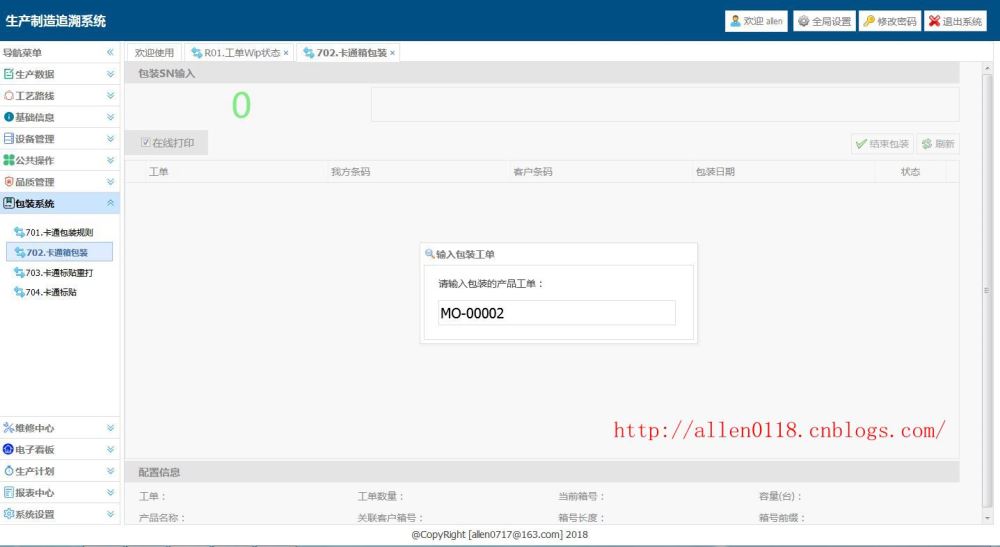The width and height of the screenshot is (1000, 547).
Task: Click the green 0 package counter
Action: click(241, 105)
